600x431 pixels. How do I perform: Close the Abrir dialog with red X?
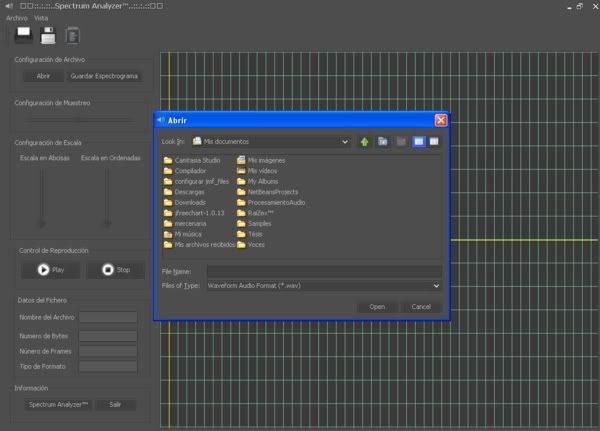[441, 121]
